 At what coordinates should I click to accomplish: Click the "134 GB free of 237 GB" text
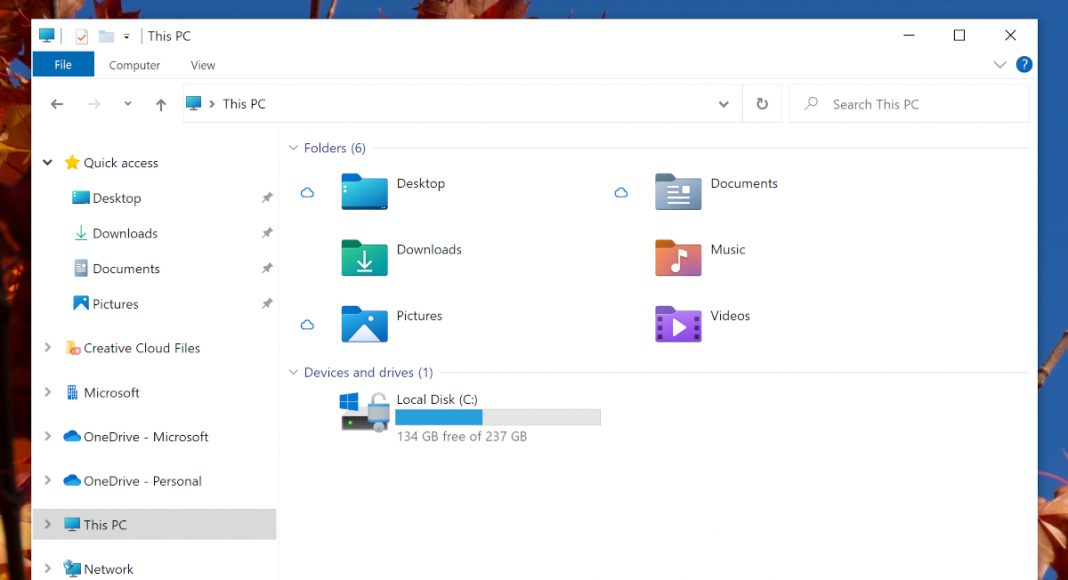(462, 436)
